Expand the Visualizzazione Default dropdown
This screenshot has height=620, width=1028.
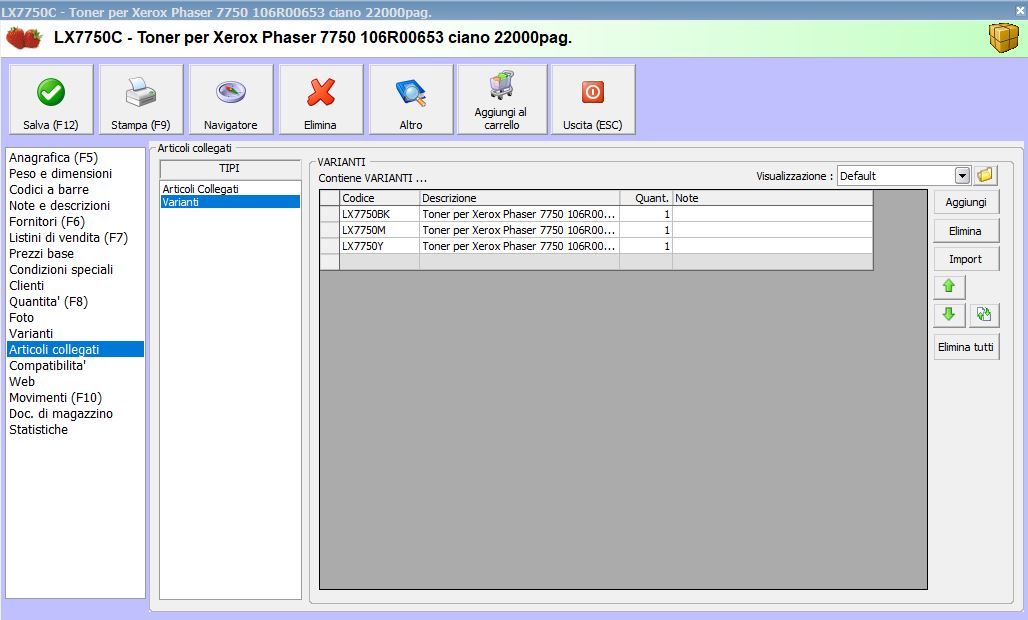pyautogui.click(x=962, y=176)
